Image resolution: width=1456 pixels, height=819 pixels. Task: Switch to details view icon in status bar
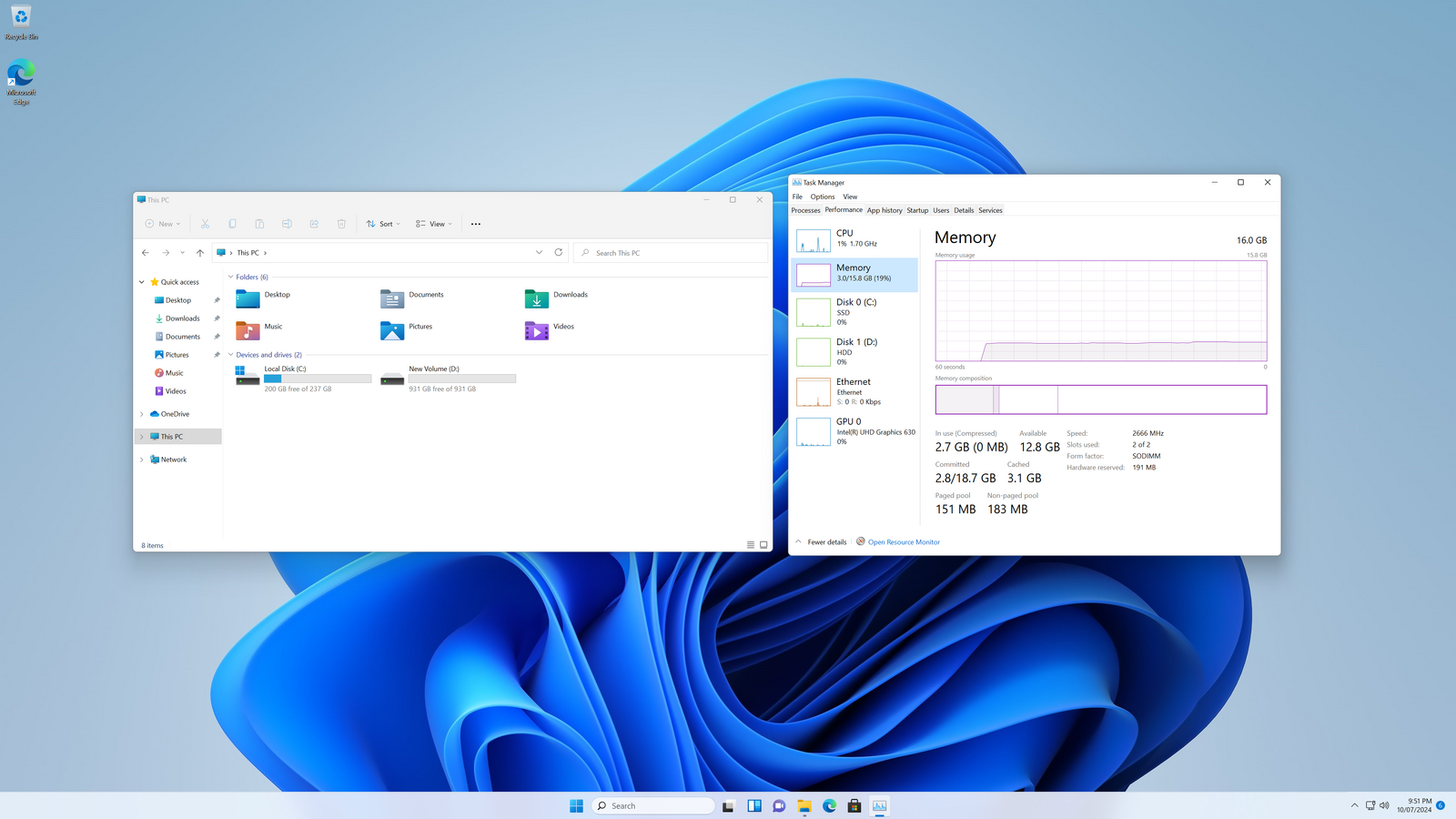[751, 545]
